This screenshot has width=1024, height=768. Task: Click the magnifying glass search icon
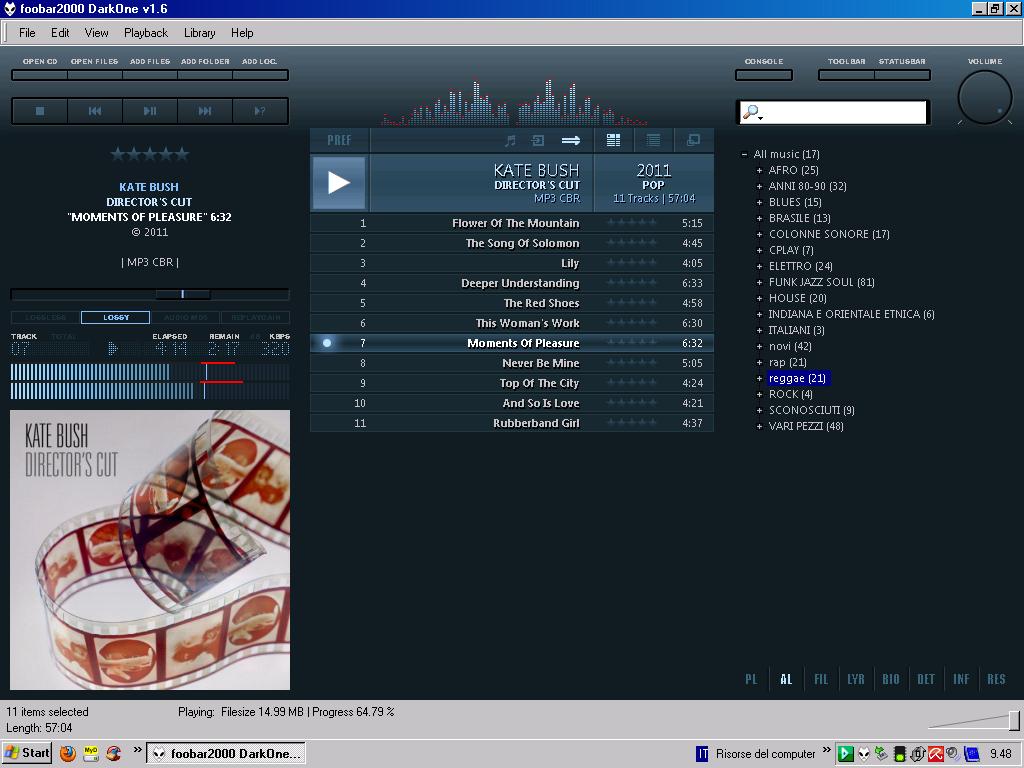tap(752, 112)
